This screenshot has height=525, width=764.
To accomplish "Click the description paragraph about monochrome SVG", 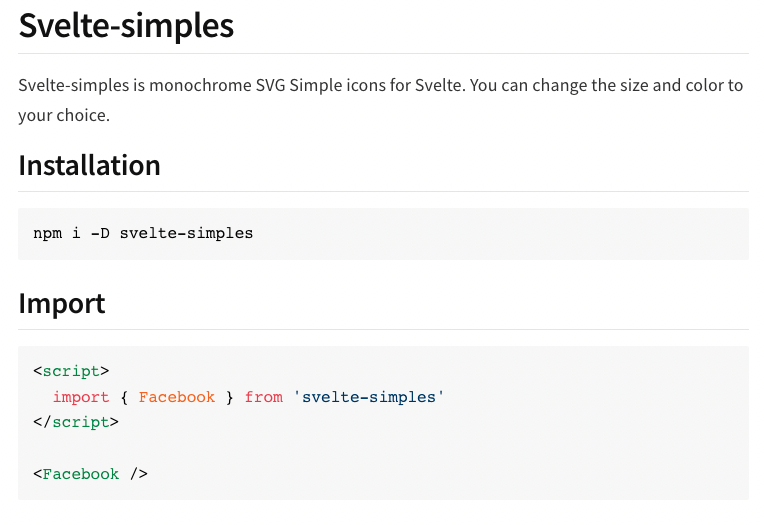I will click(381, 100).
